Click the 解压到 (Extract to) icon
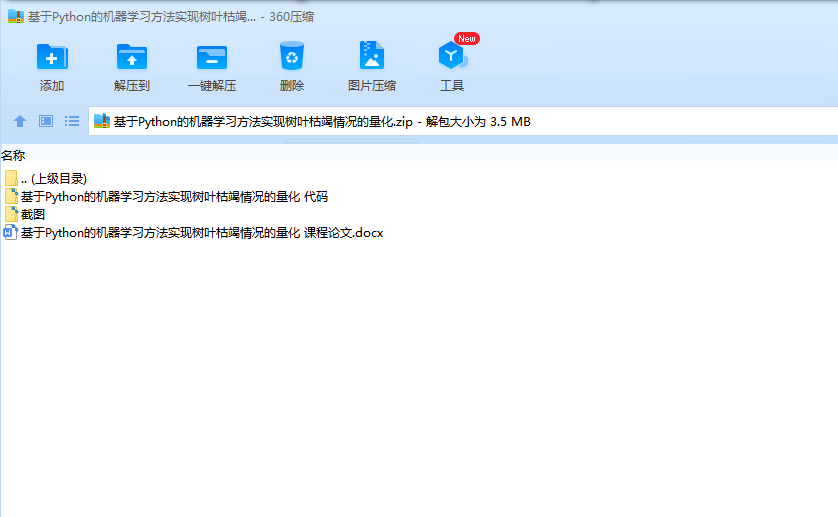 click(x=131, y=56)
